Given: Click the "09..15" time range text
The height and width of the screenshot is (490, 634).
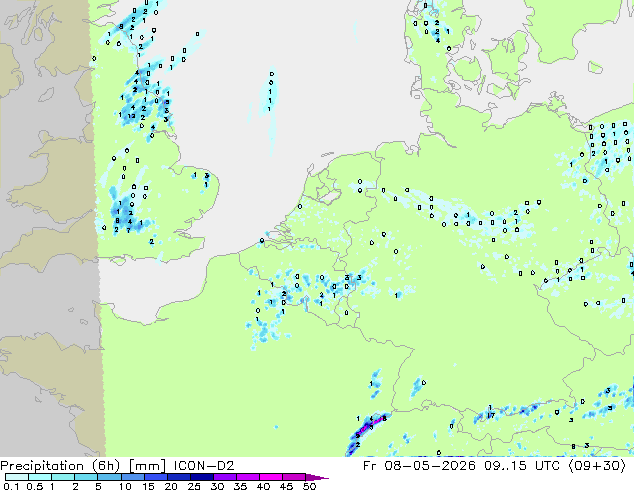Looking at the screenshot, I should coord(505,466).
